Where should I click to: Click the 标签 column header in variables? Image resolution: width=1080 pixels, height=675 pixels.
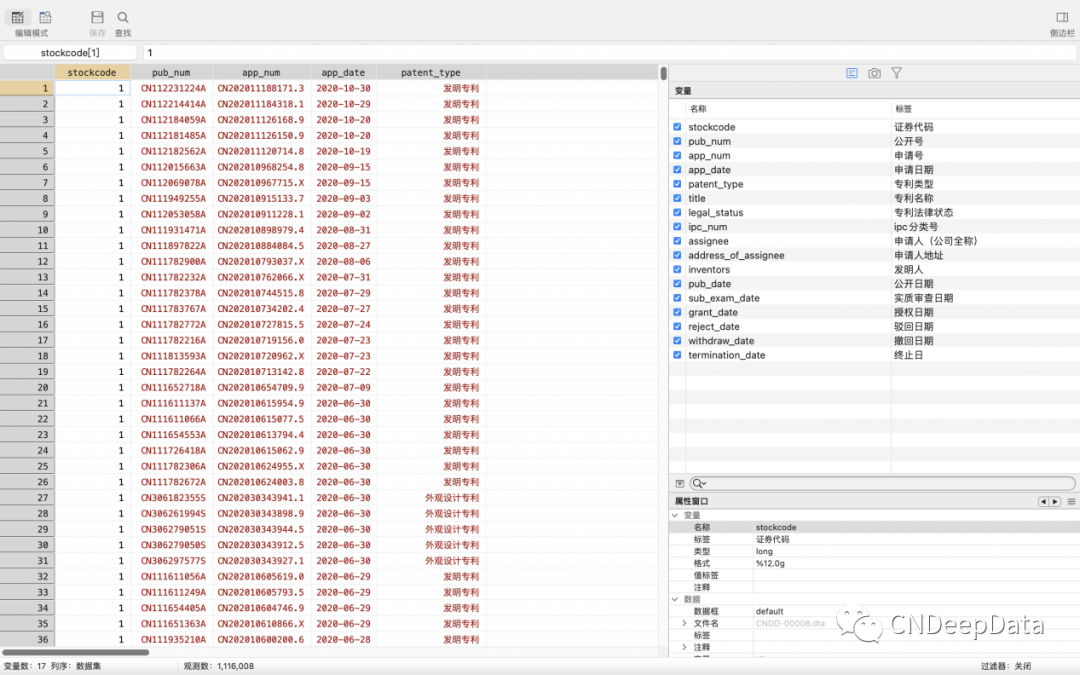(903, 109)
